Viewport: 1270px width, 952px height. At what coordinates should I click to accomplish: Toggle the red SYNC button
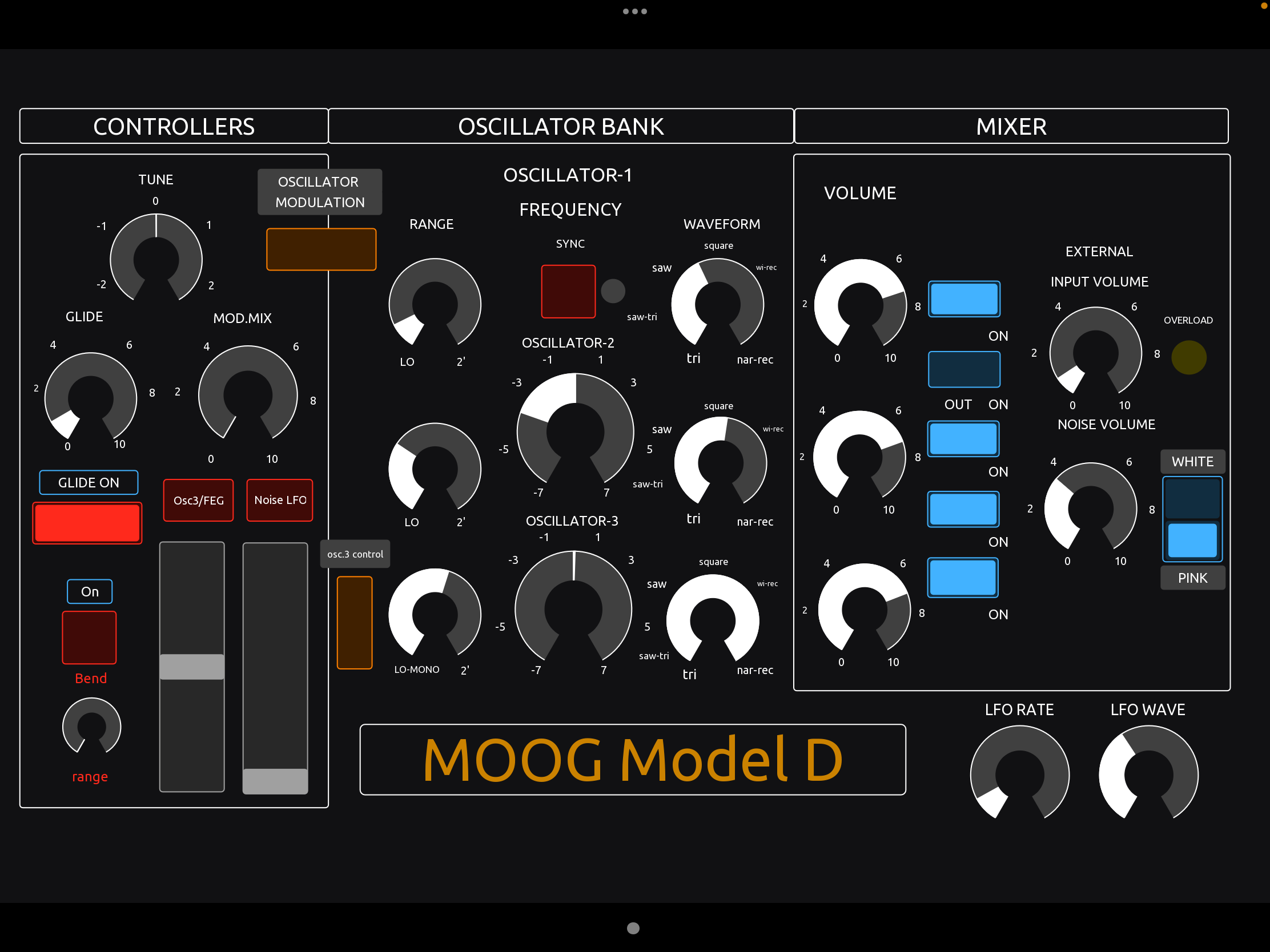coord(568,291)
